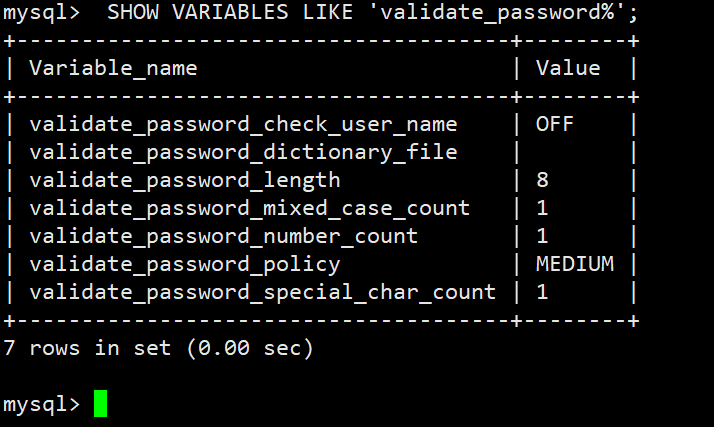Image resolution: width=714 pixels, height=427 pixels.
Task: Click the Variable_name column header
Action: 113,68
